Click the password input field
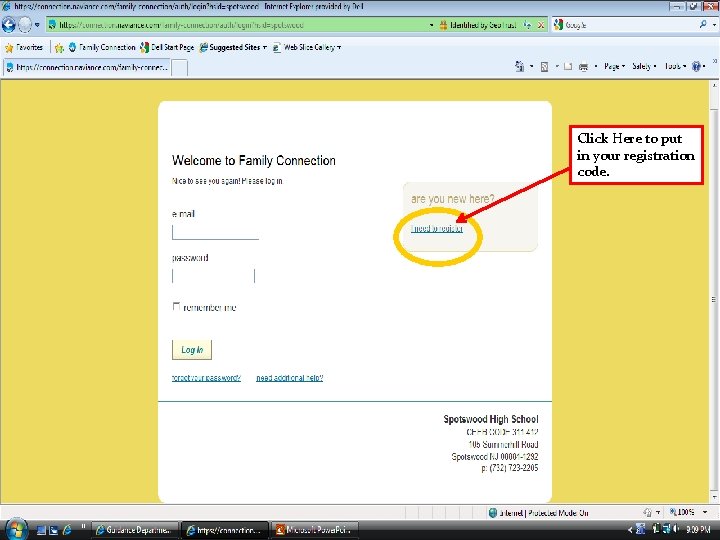 (x=214, y=276)
